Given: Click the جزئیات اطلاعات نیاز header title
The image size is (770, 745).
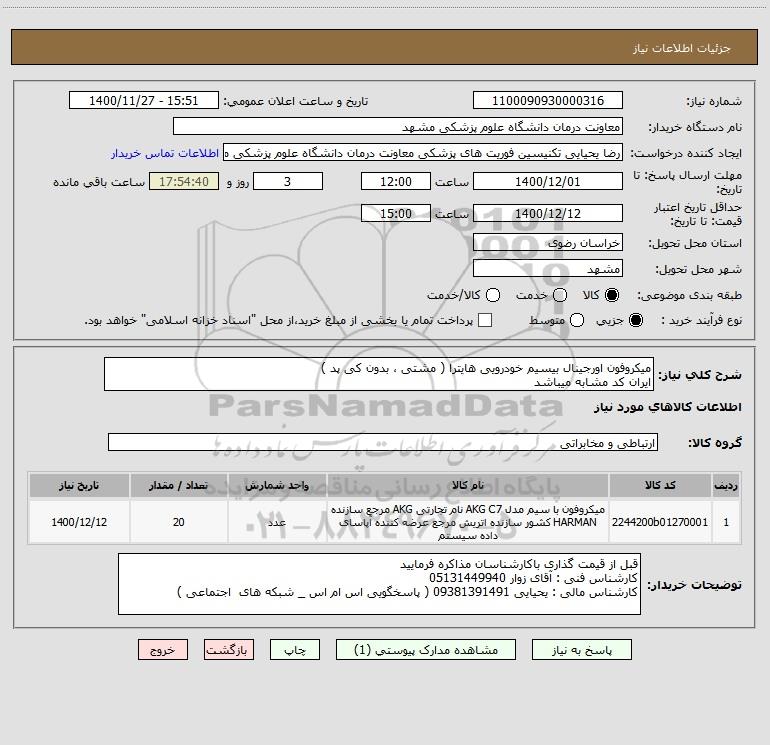Looking at the screenshot, I should 682,48.
